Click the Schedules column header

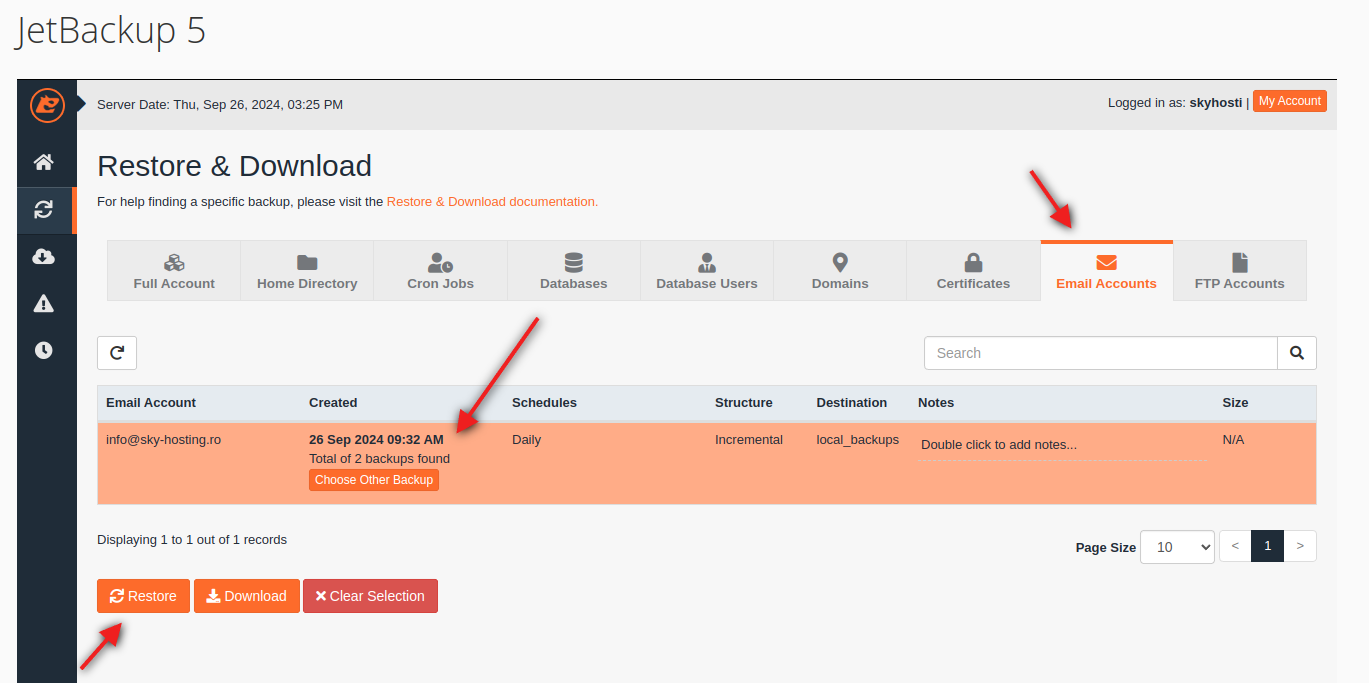pos(544,402)
